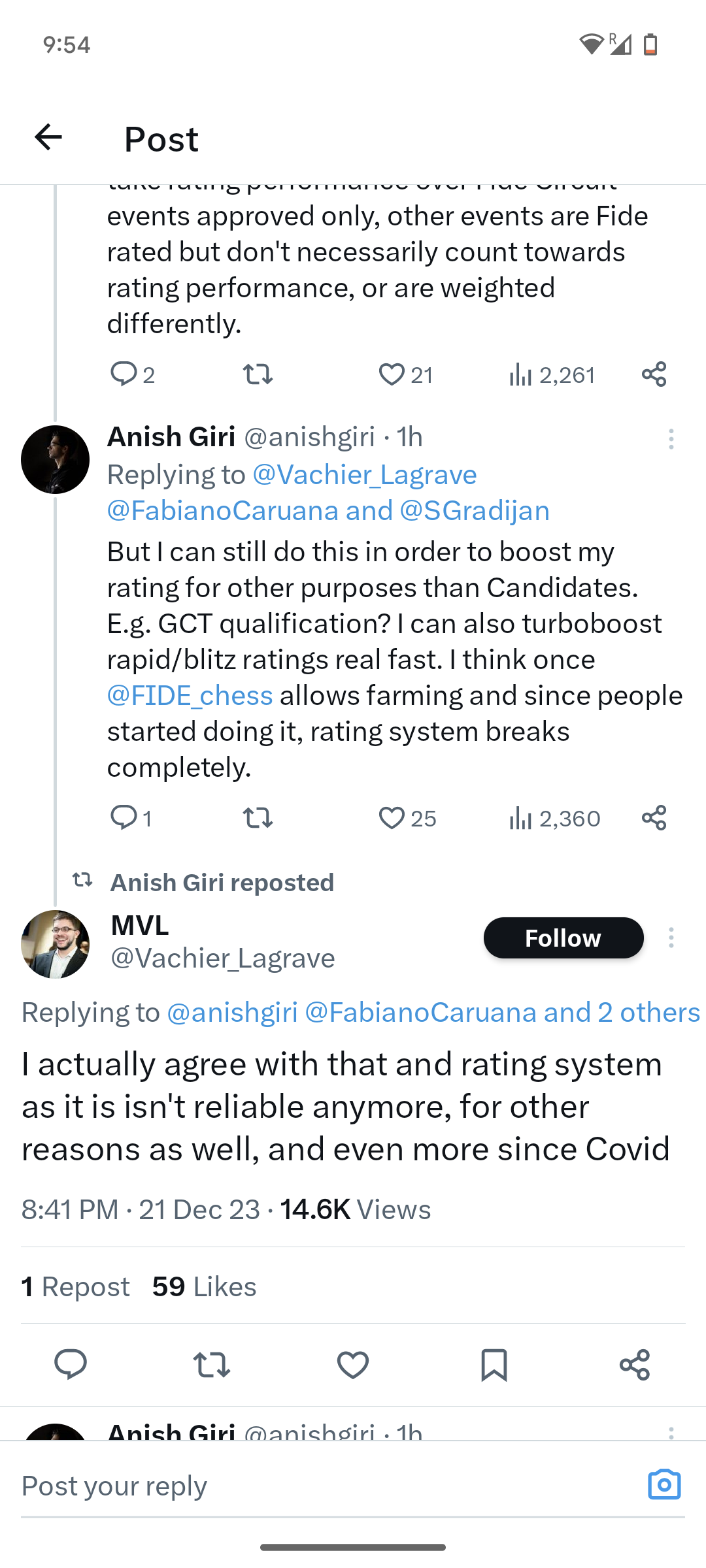Viewport: 706px width, 1568px height.
Task: Like MVL's main post
Action: tap(353, 1365)
